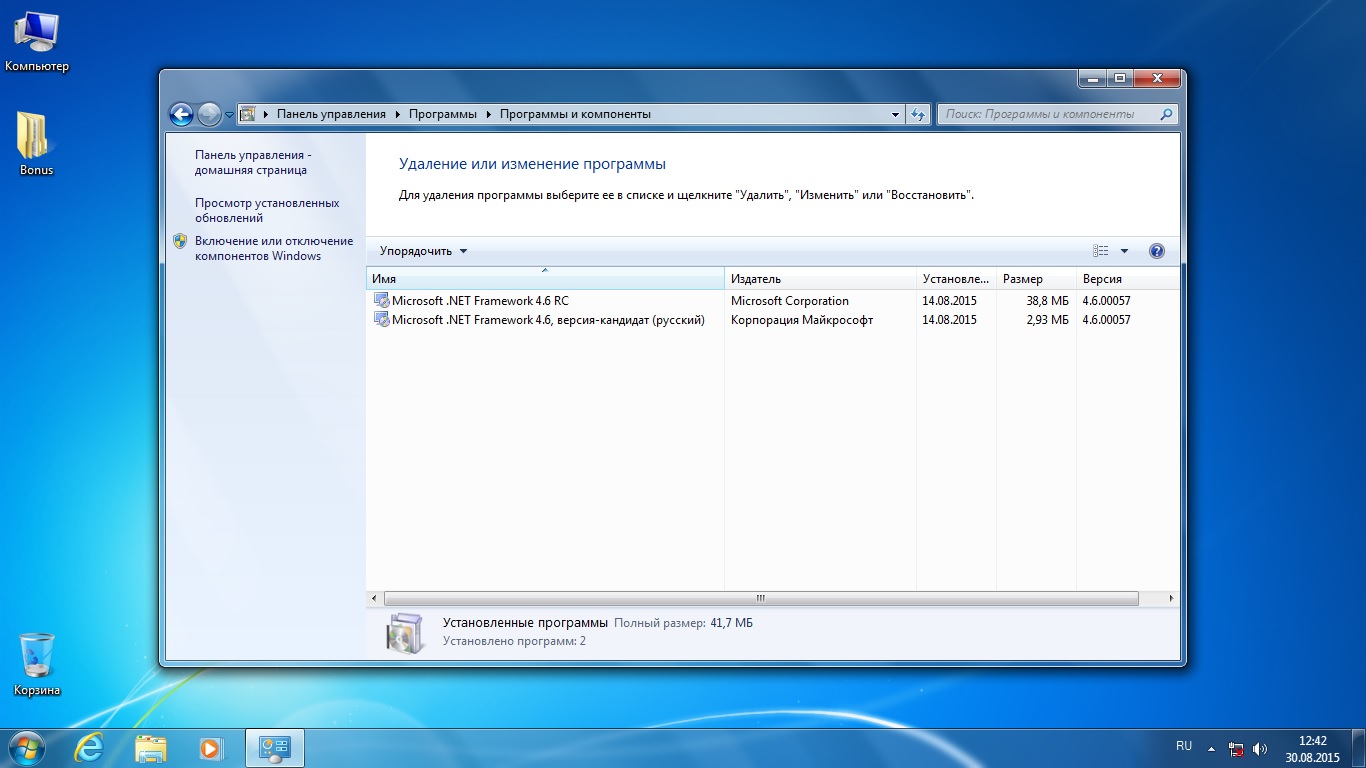Click 'RU' language indicator in tray
Screen dimensions: 1366x768
(x=1184, y=746)
